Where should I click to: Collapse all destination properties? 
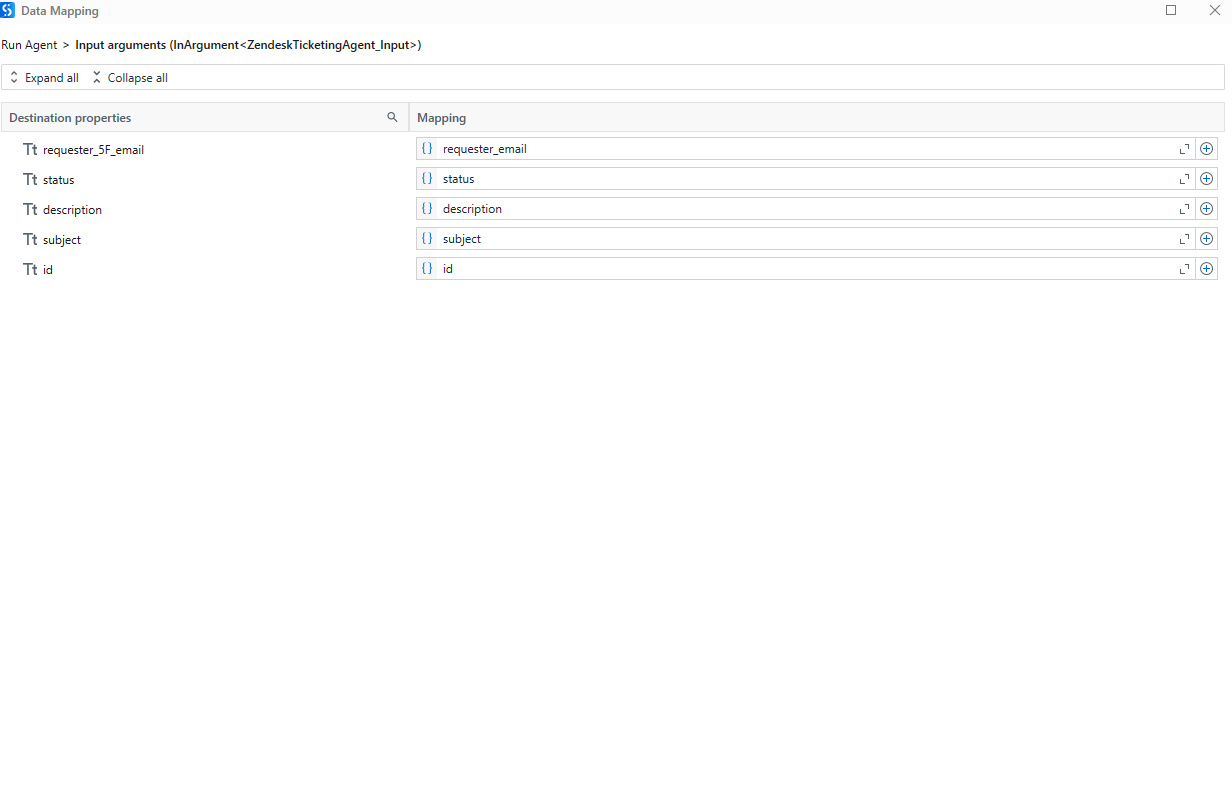(130, 78)
